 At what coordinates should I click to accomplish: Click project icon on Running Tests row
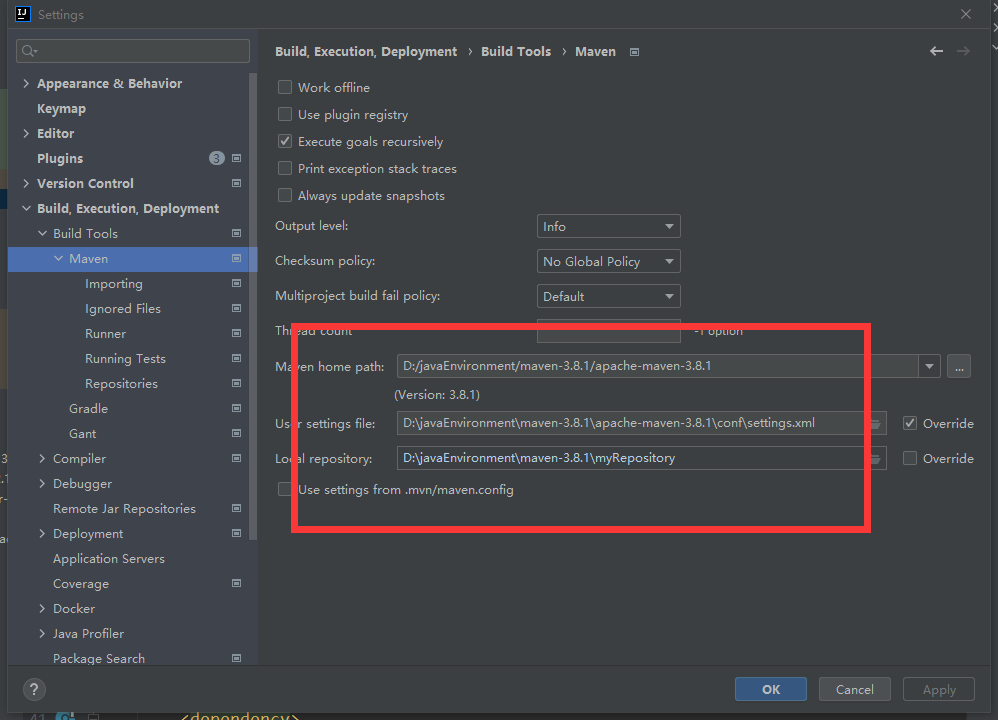click(236, 358)
